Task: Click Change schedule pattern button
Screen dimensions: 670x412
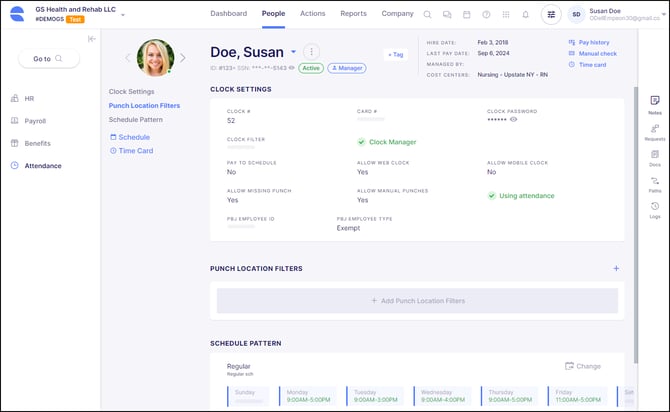Action: (x=583, y=366)
